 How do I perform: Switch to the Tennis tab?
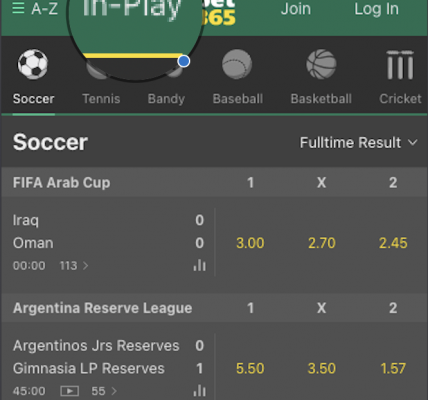pos(101,99)
